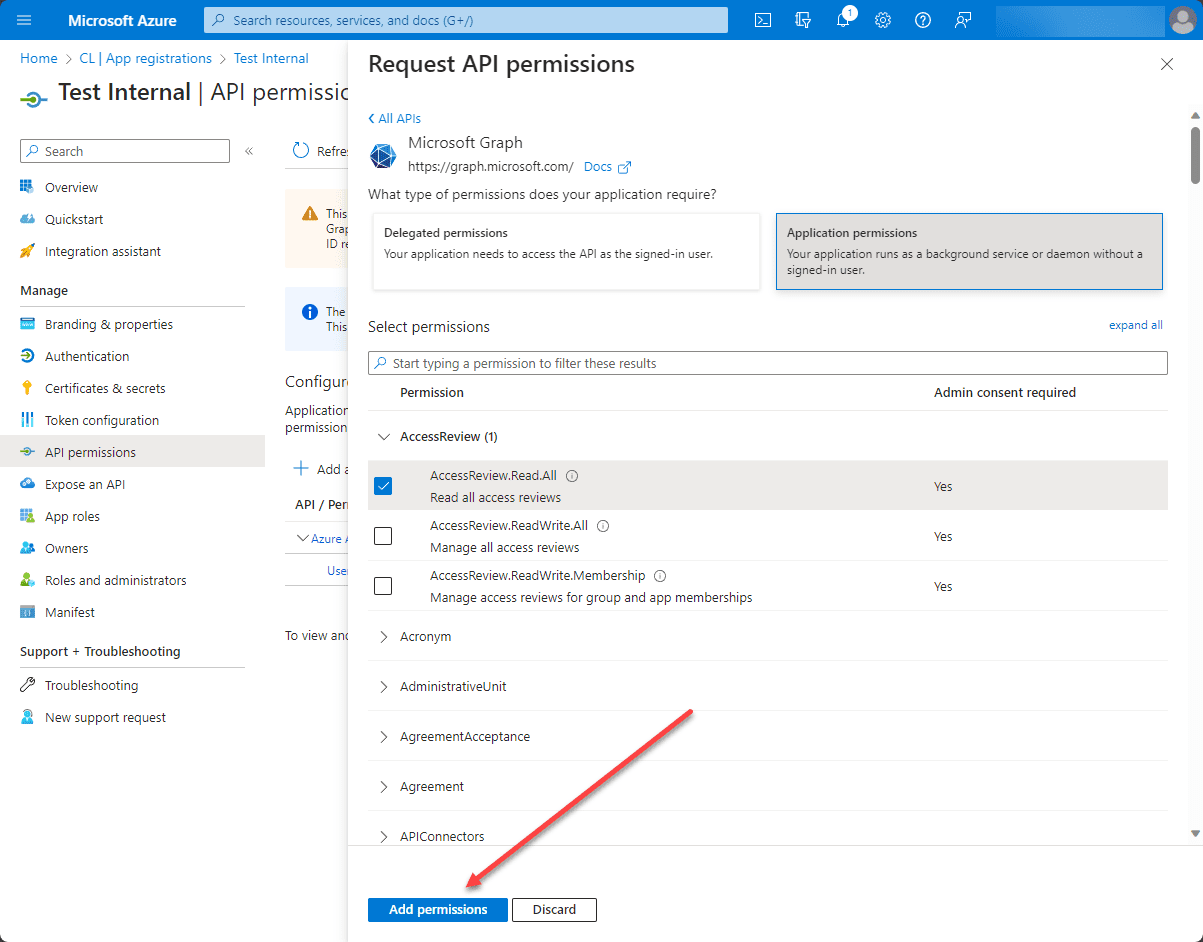1203x942 pixels.
Task: Expand the Acronym permission group
Action: 384,636
